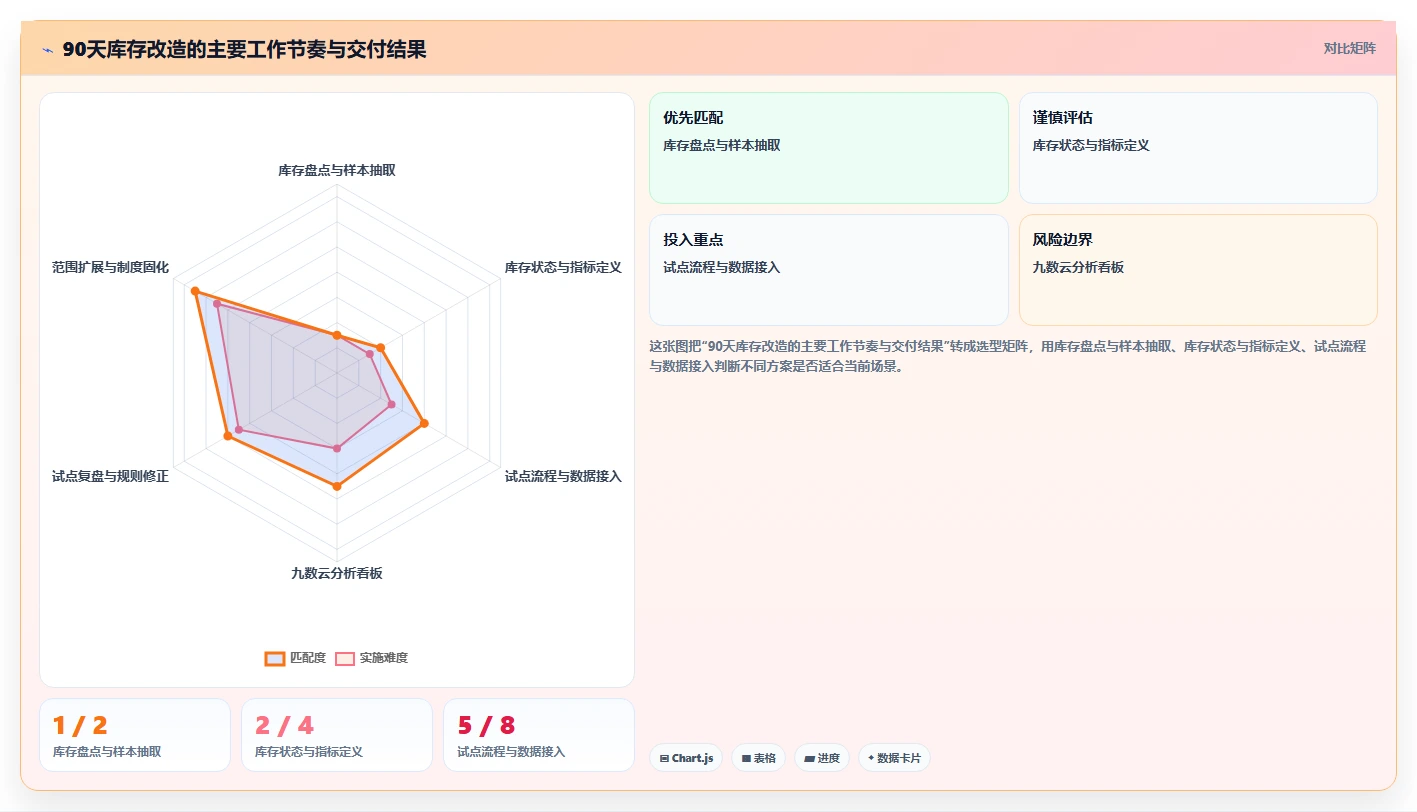
Task: Click the 对比矩阵 label in the header
Action: tap(1349, 48)
